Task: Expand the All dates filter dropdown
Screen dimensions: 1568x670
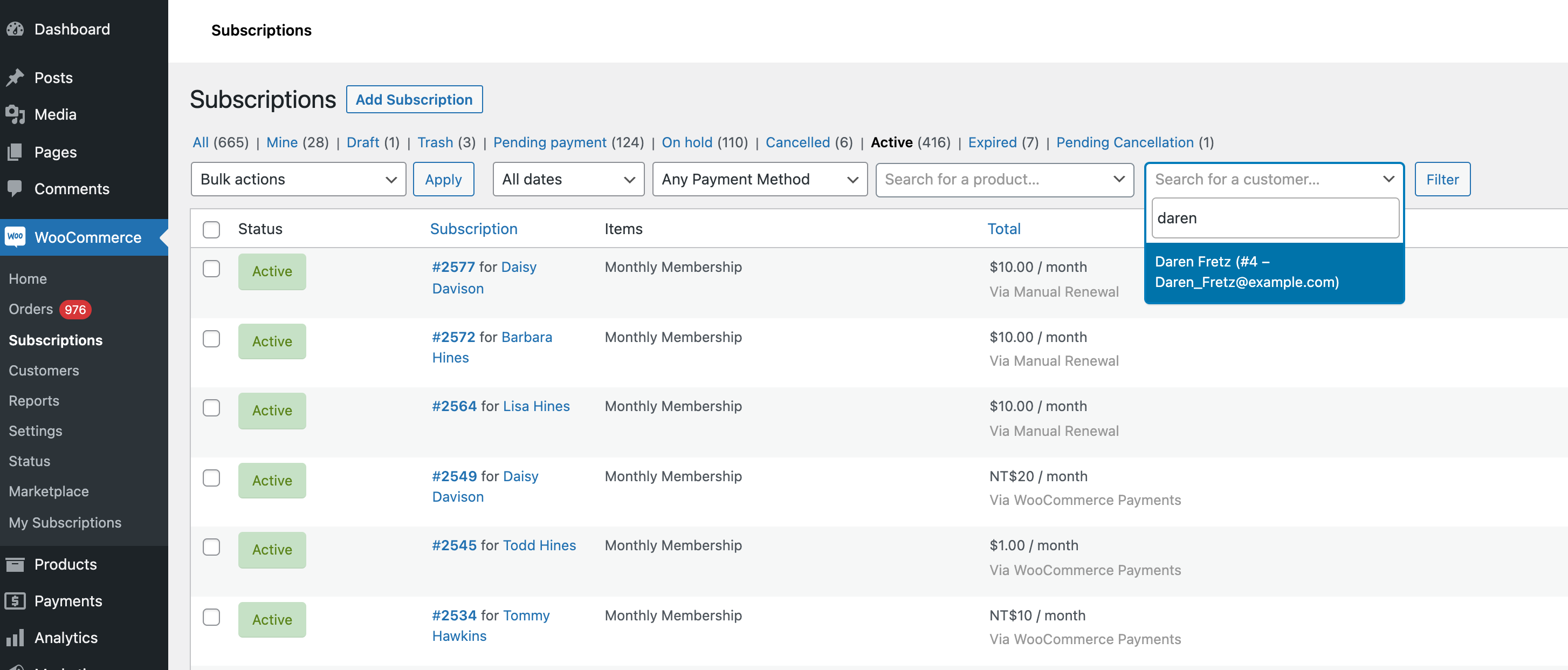Action: coord(567,179)
